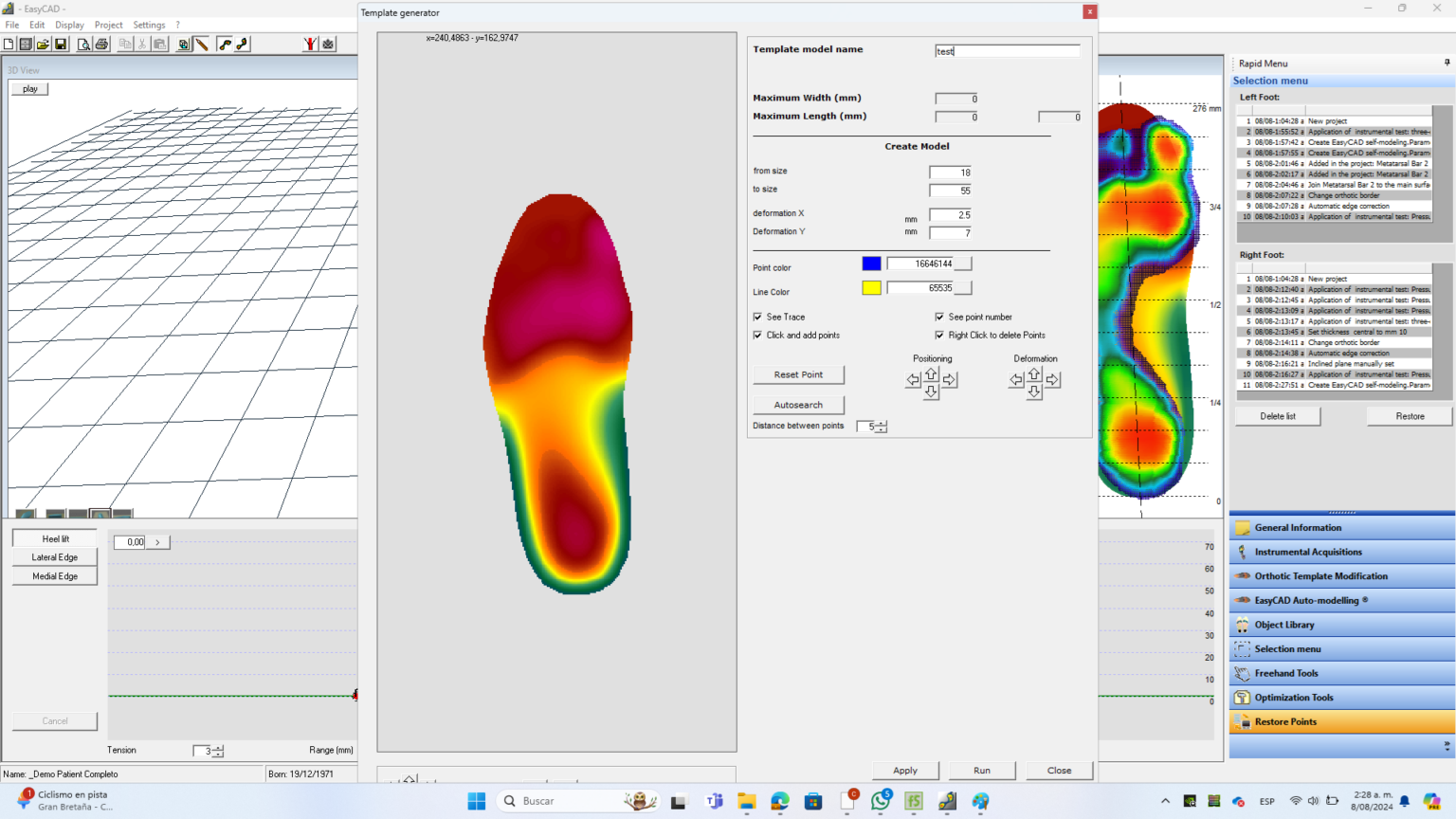Click the yellow Line Color swatch
1456x819 pixels.
(870, 287)
